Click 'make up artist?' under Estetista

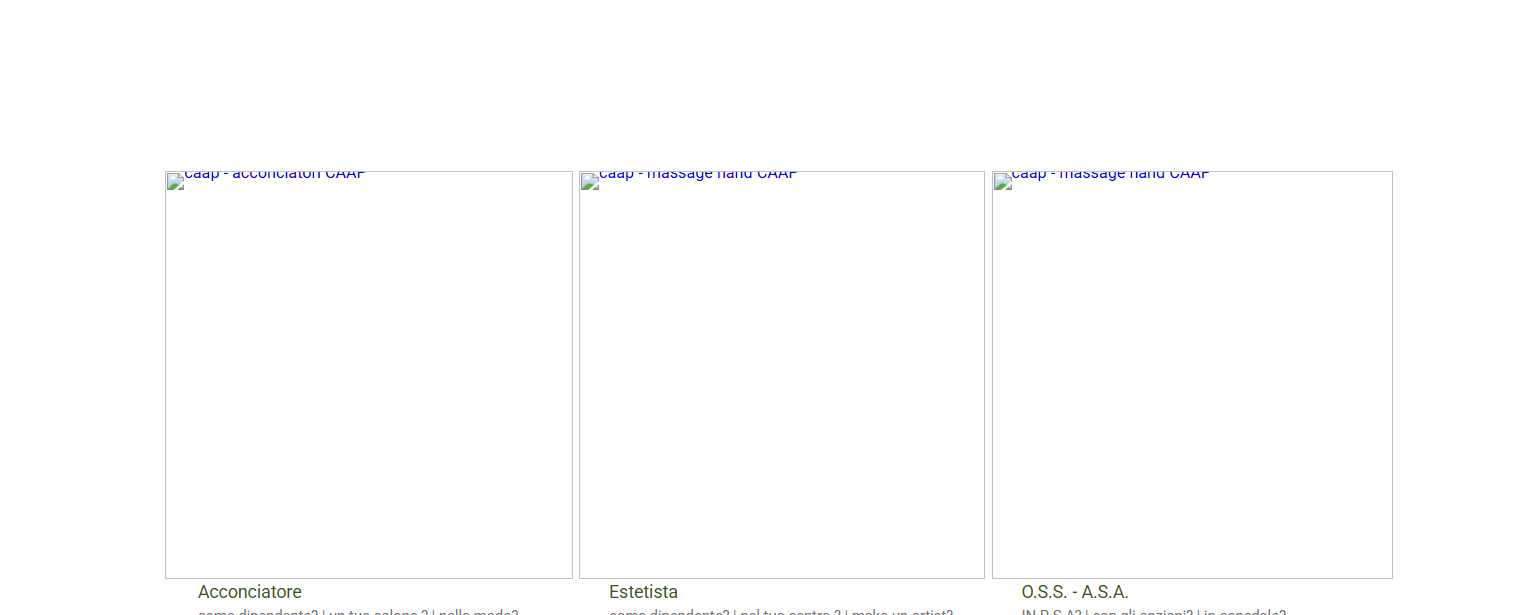click(x=902, y=612)
